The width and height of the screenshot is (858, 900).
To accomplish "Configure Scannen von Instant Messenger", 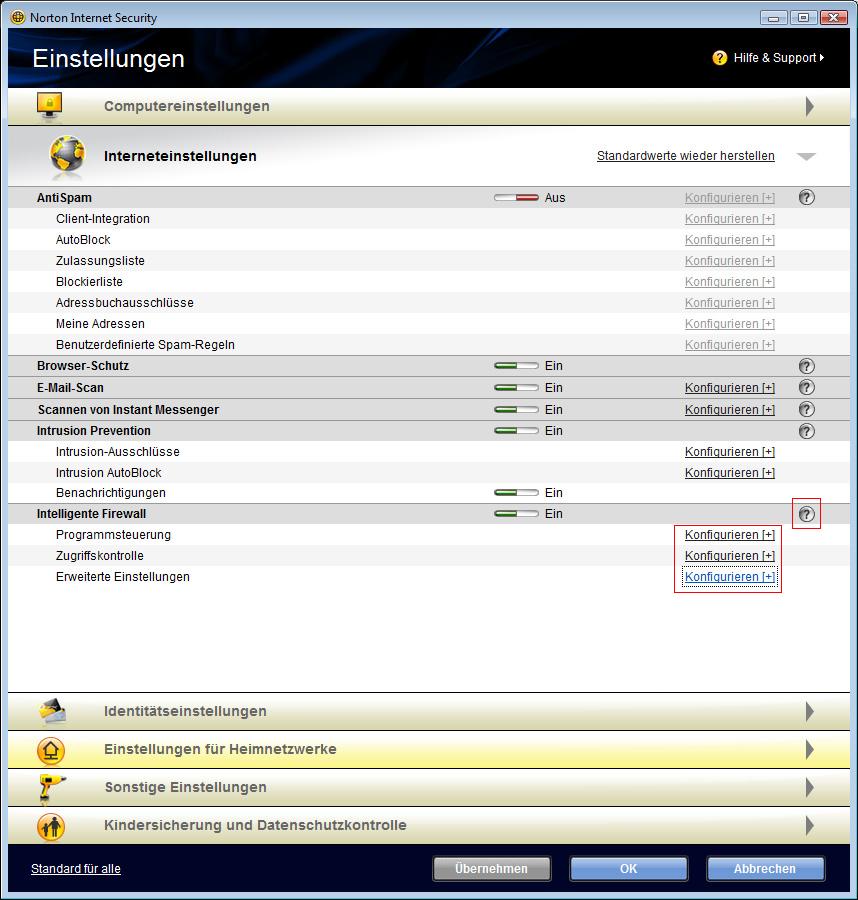I will pyautogui.click(x=729, y=409).
